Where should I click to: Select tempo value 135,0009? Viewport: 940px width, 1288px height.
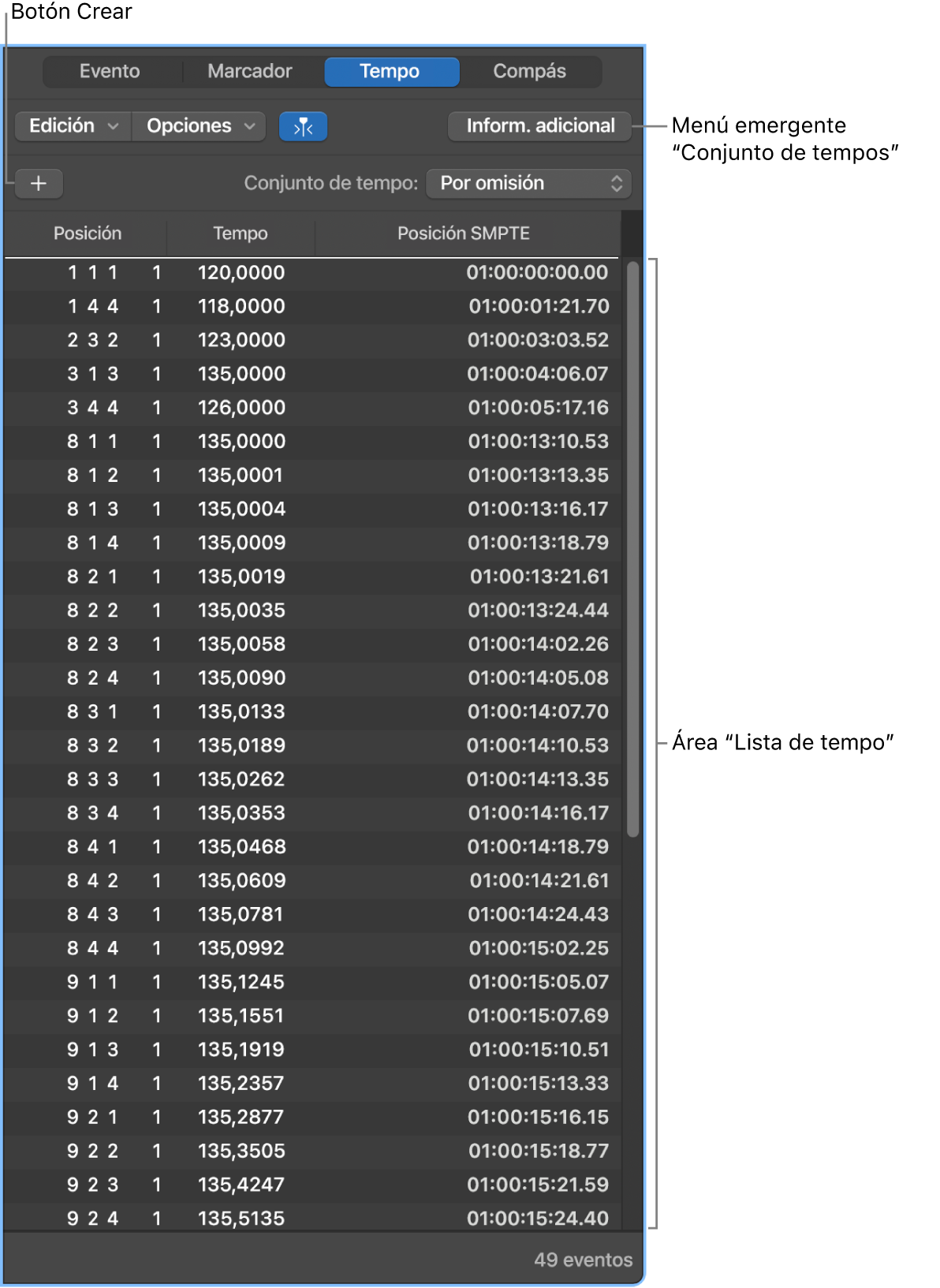coord(241,543)
